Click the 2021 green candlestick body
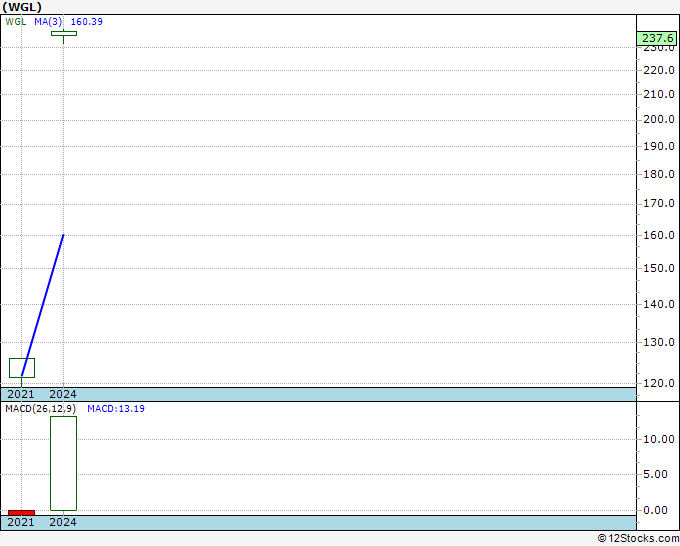The width and height of the screenshot is (680, 546). [x=22, y=368]
